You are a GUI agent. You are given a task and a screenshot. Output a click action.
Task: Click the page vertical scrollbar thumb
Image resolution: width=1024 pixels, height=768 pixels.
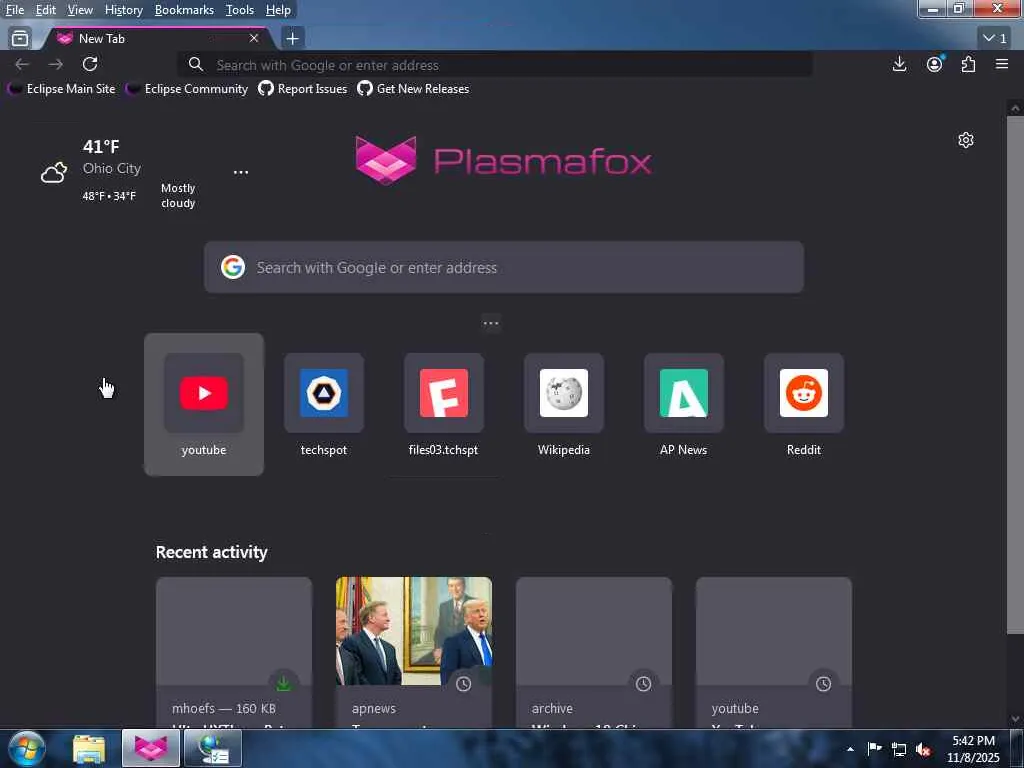coord(1015,375)
